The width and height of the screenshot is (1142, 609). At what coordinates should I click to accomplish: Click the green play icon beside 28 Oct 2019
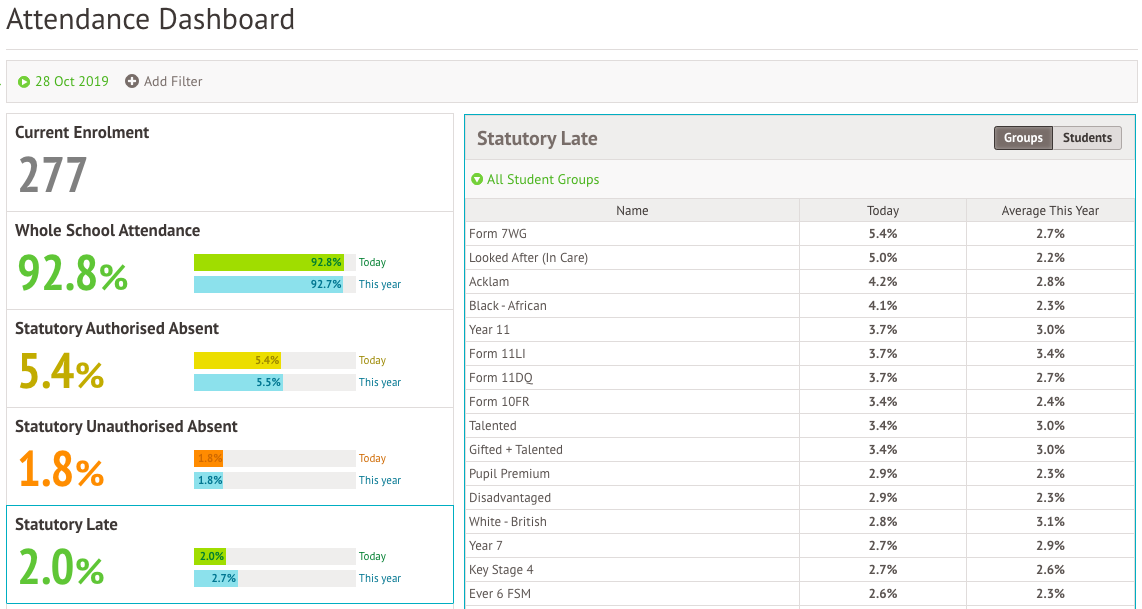tap(24, 82)
